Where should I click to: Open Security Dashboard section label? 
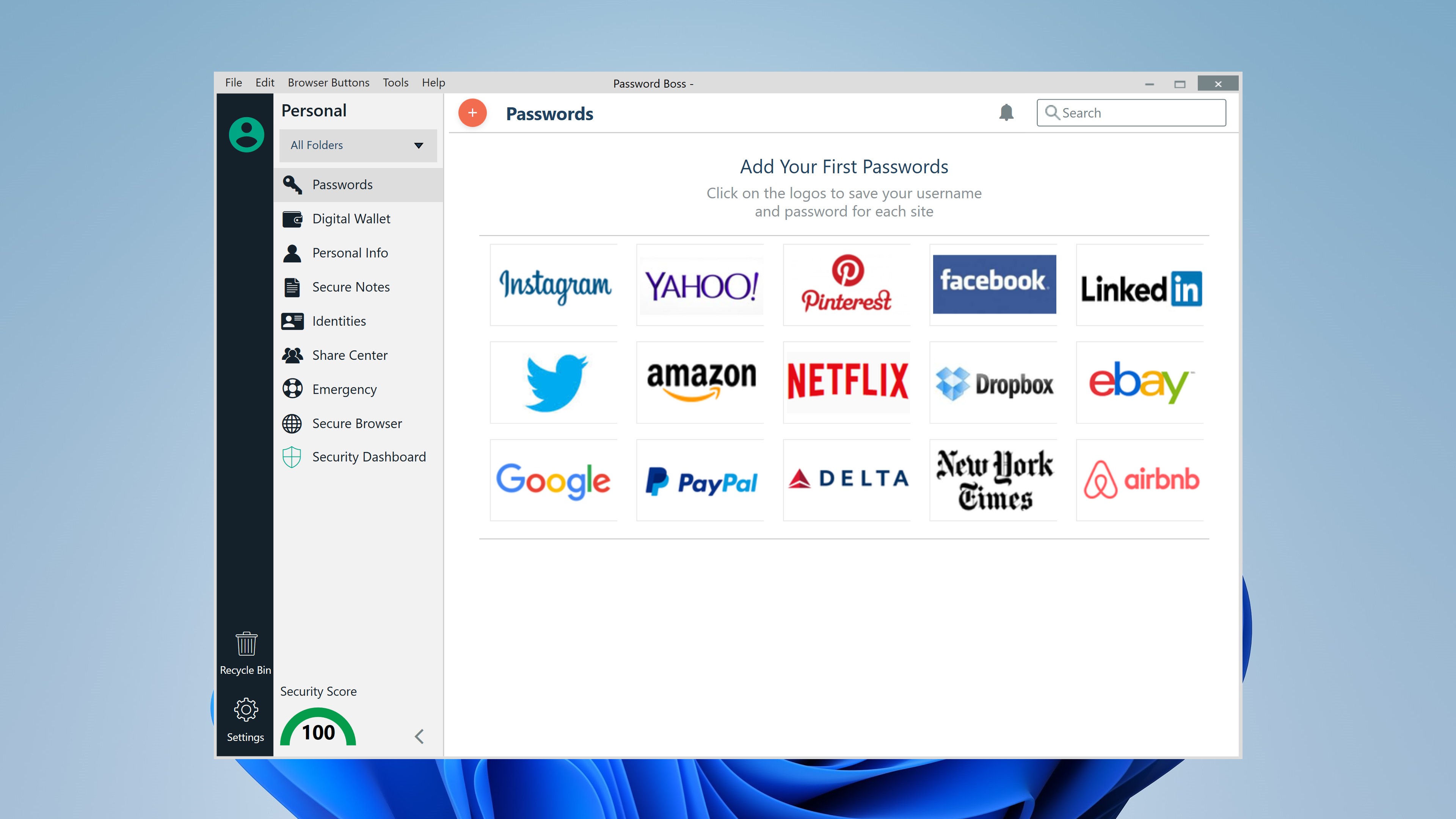(x=369, y=457)
